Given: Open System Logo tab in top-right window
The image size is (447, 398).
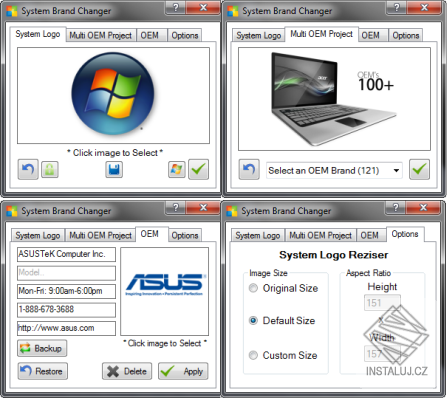Looking at the screenshot, I should point(259,35).
